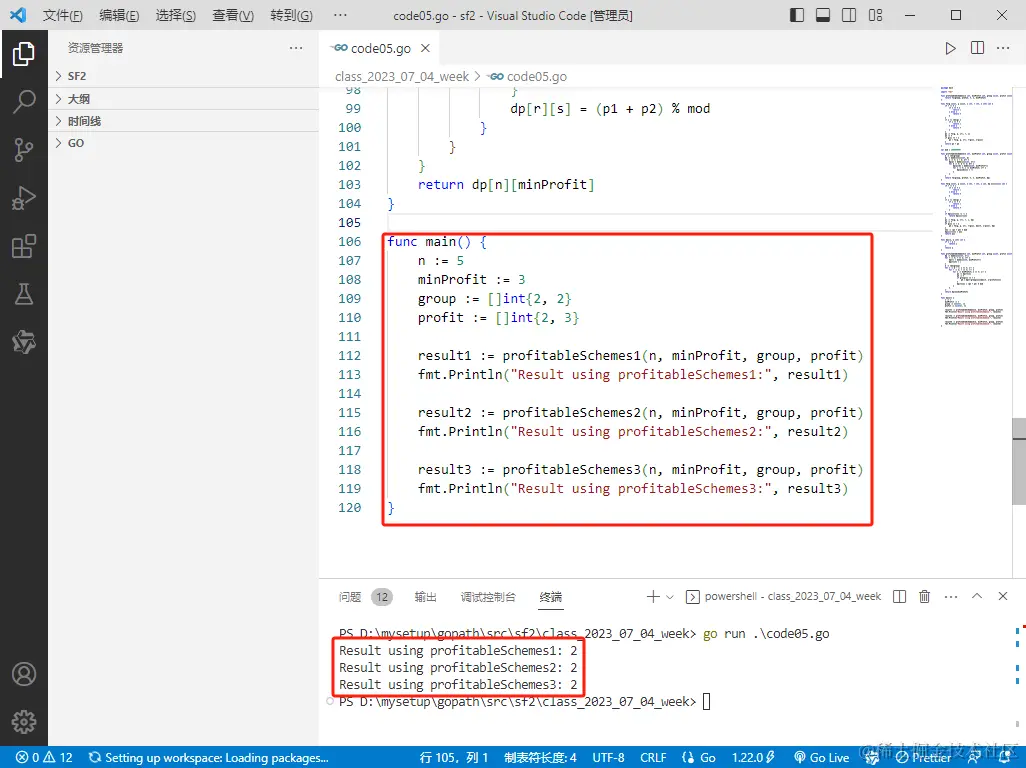Close the code05.go editor tab
The height and width of the screenshot is (768, 1026).
click(425, 48)
